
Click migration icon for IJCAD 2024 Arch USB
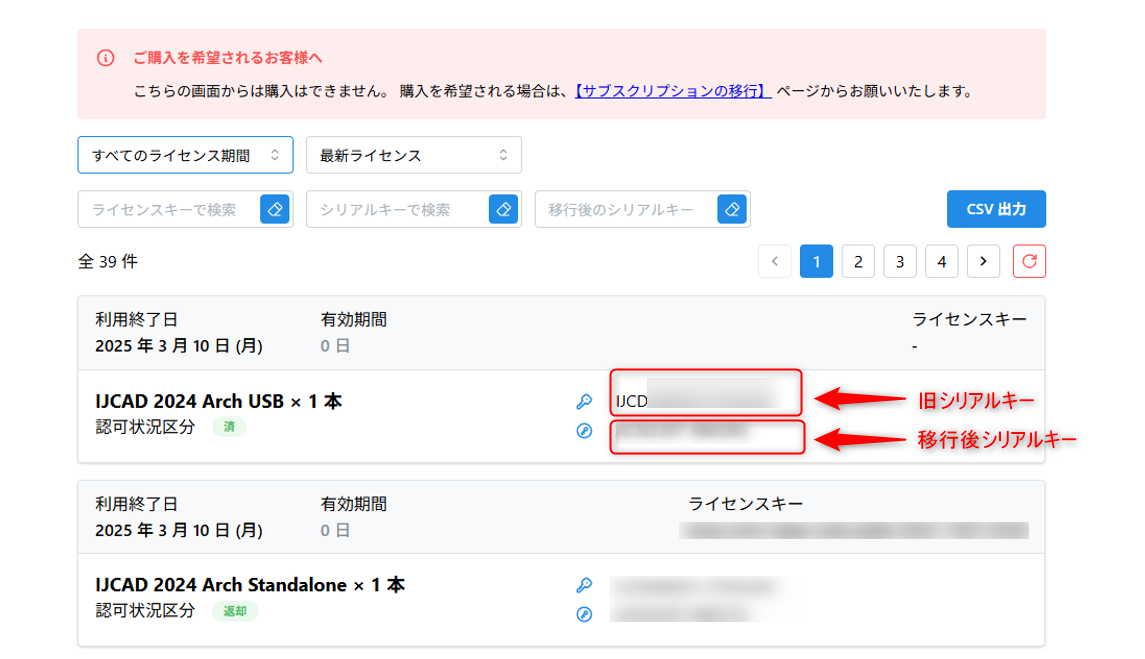click(x=584, y=431)
